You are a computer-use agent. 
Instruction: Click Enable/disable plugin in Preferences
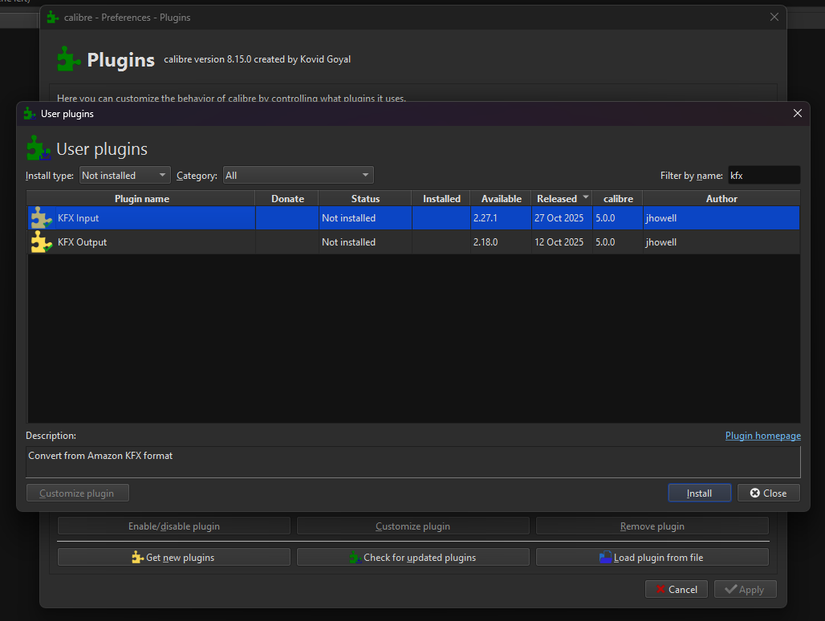click(x=174, y=526)
